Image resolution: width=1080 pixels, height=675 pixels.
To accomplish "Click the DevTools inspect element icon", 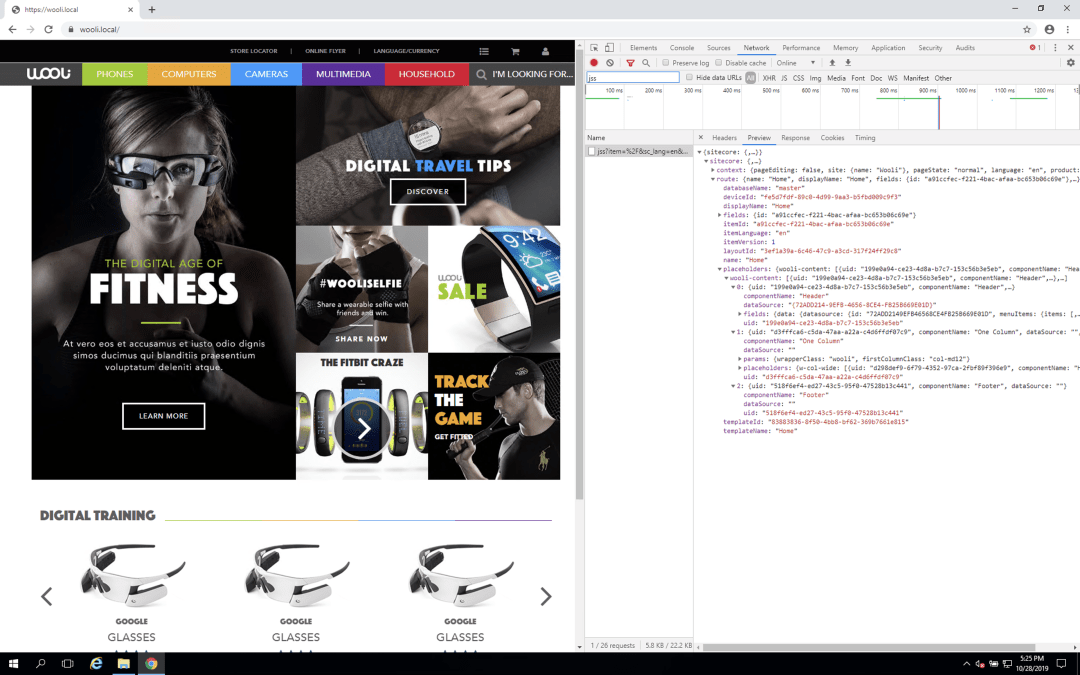I will (x=594, y=48).
